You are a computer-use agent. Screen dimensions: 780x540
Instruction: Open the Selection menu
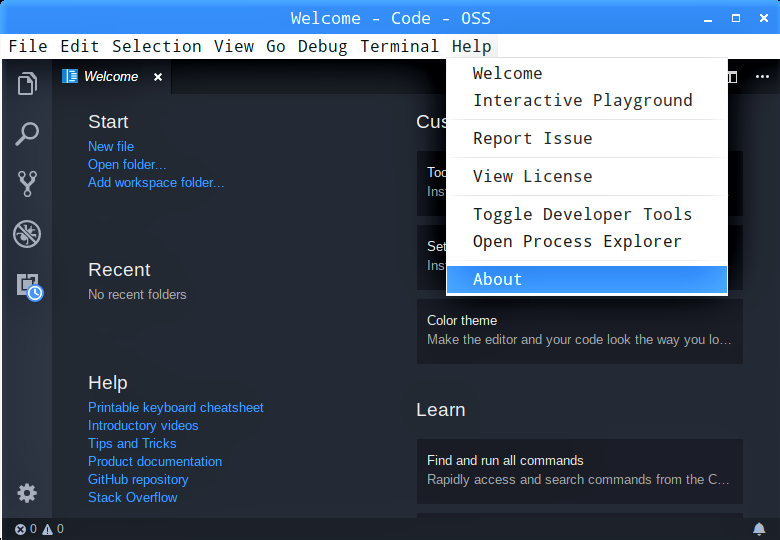point(157,46)
